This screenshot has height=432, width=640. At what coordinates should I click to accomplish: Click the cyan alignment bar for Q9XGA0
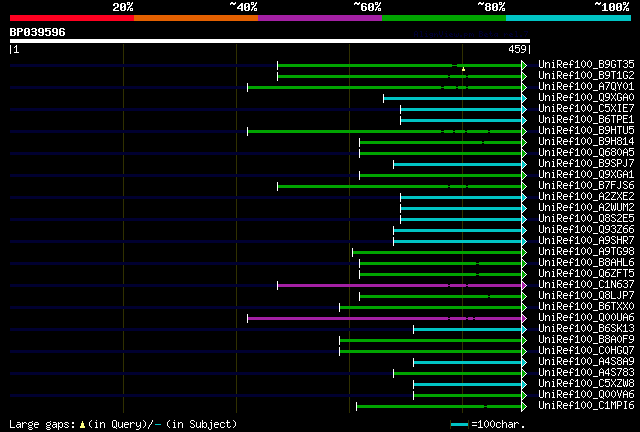point(453,98)
